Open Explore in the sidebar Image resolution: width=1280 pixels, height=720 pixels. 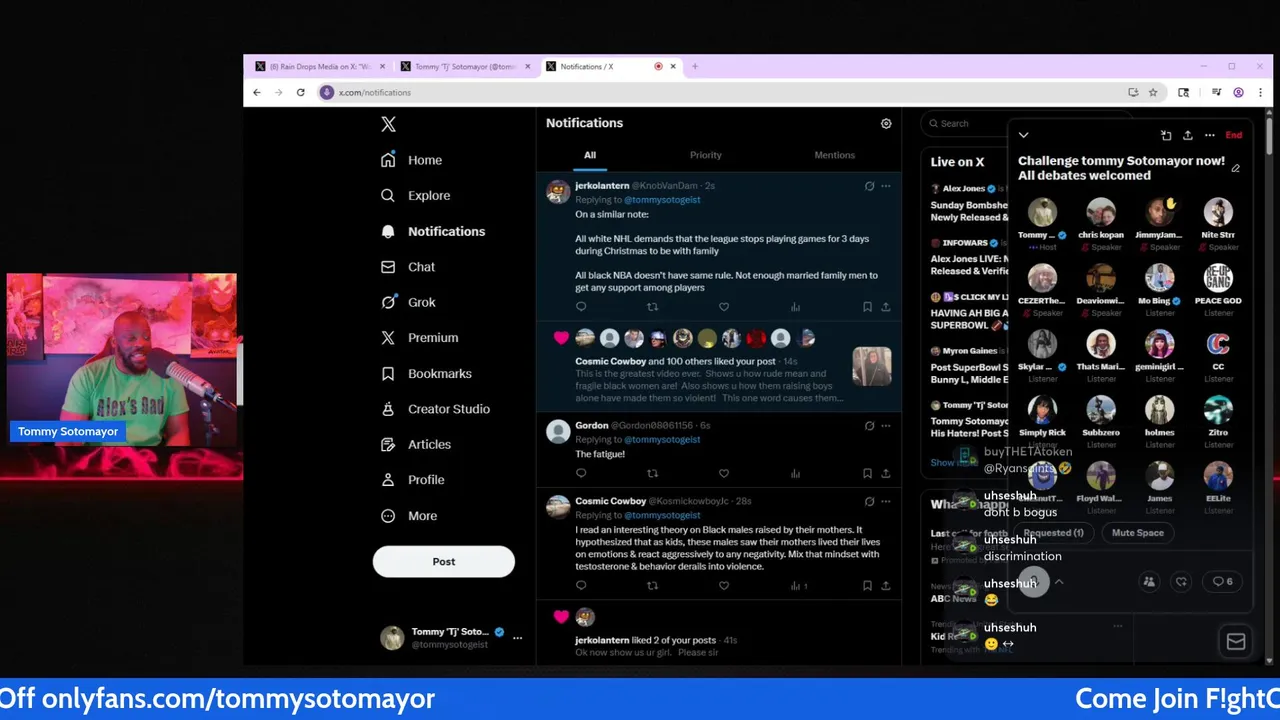pos(416,196)
